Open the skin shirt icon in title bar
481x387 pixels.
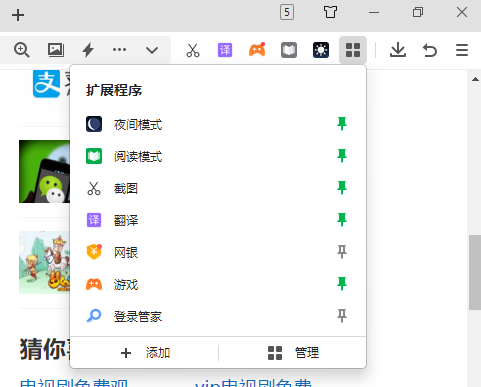[330, 12]
